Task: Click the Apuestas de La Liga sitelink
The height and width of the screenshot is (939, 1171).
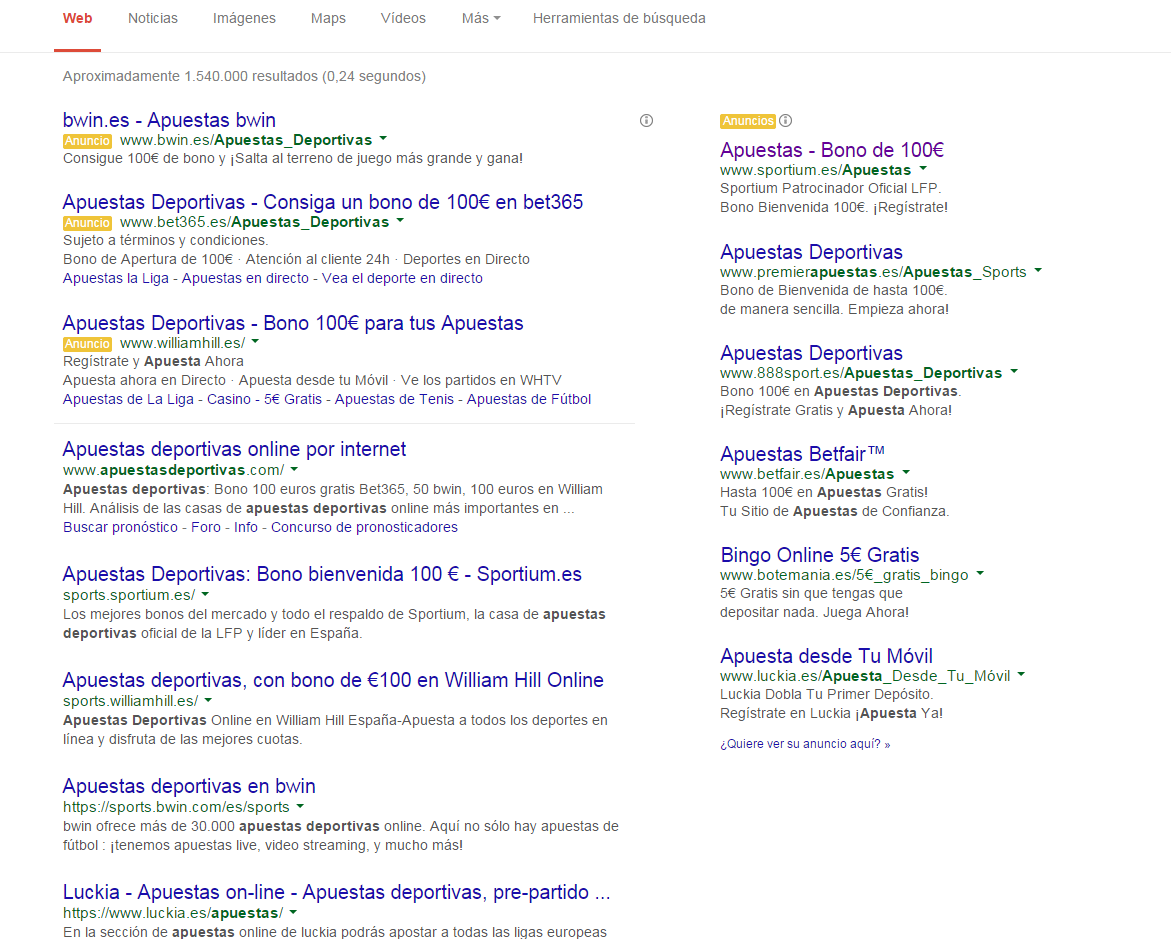Action: click(128, 399)
